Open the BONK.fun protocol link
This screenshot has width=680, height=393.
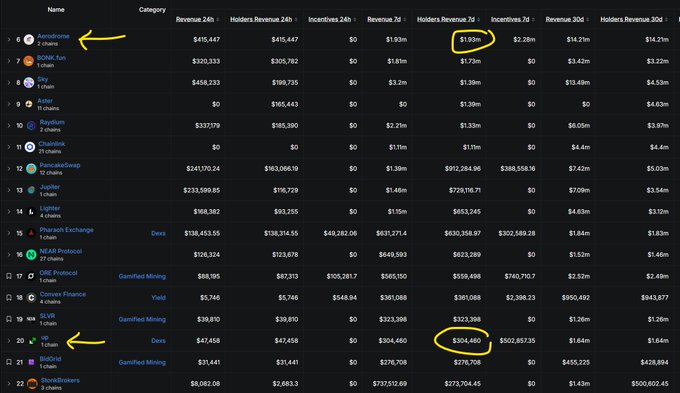click(x=51, y=58)
